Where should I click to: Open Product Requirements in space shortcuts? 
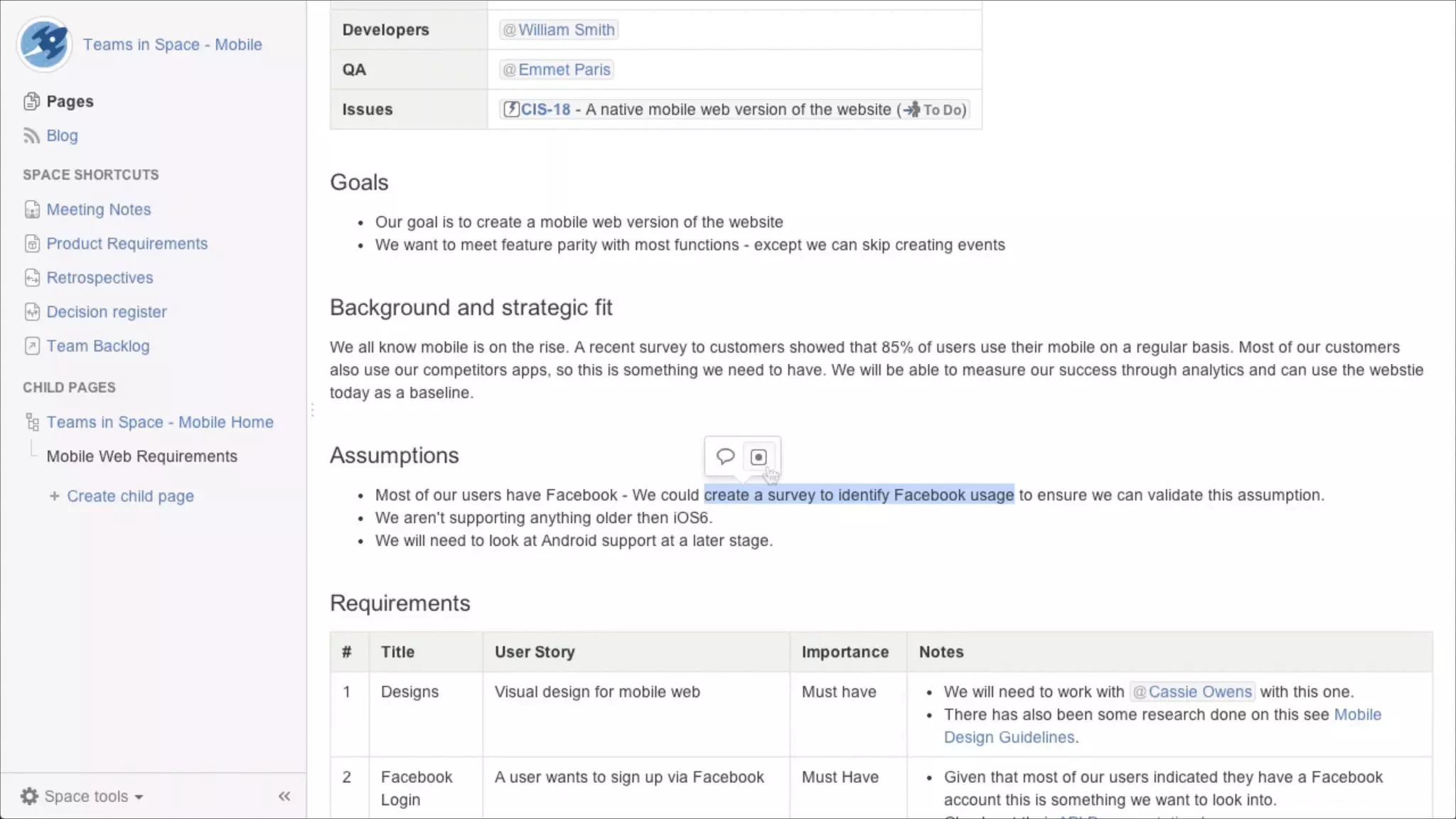[127, 244]
